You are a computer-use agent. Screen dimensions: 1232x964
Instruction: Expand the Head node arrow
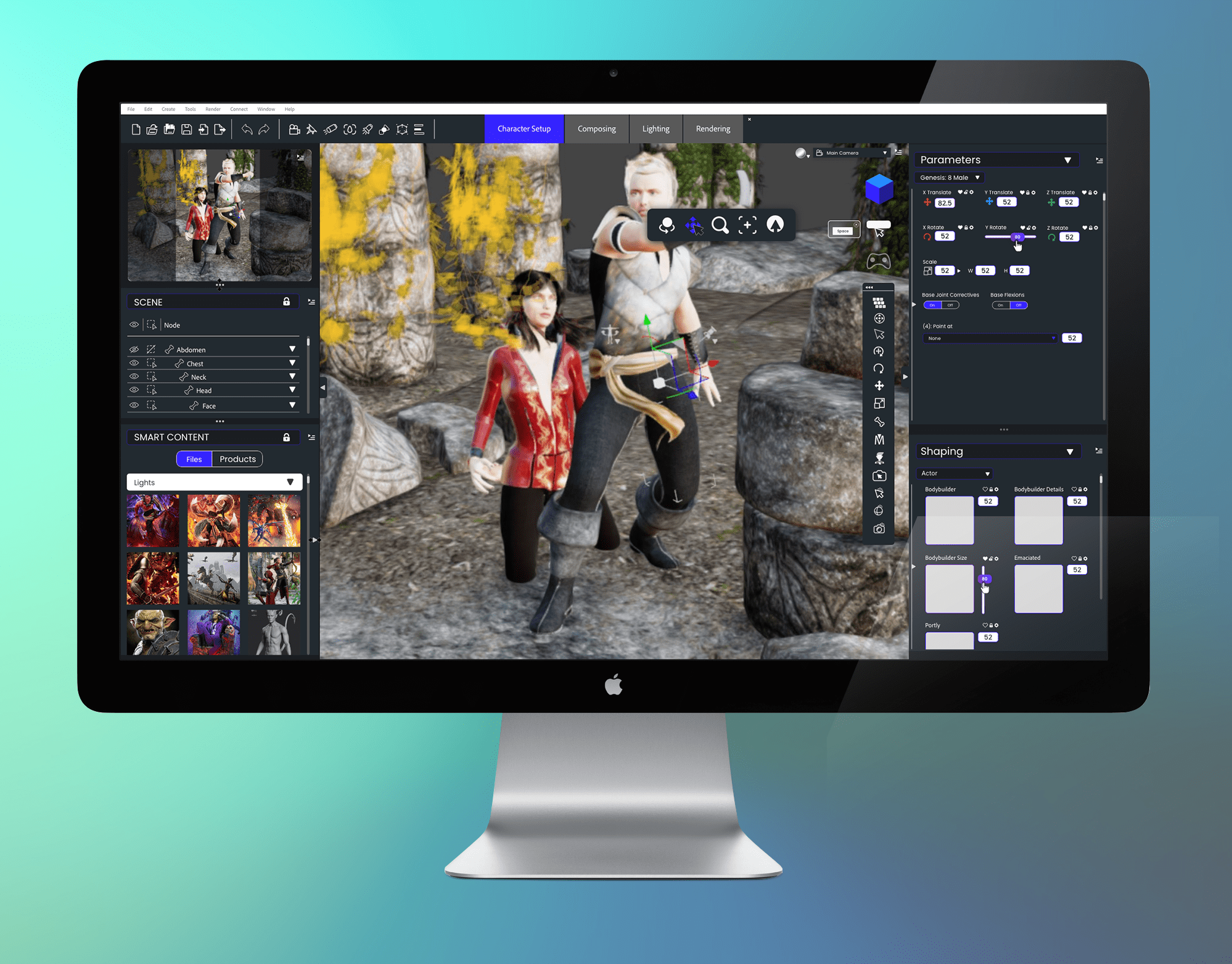(292, 390)
